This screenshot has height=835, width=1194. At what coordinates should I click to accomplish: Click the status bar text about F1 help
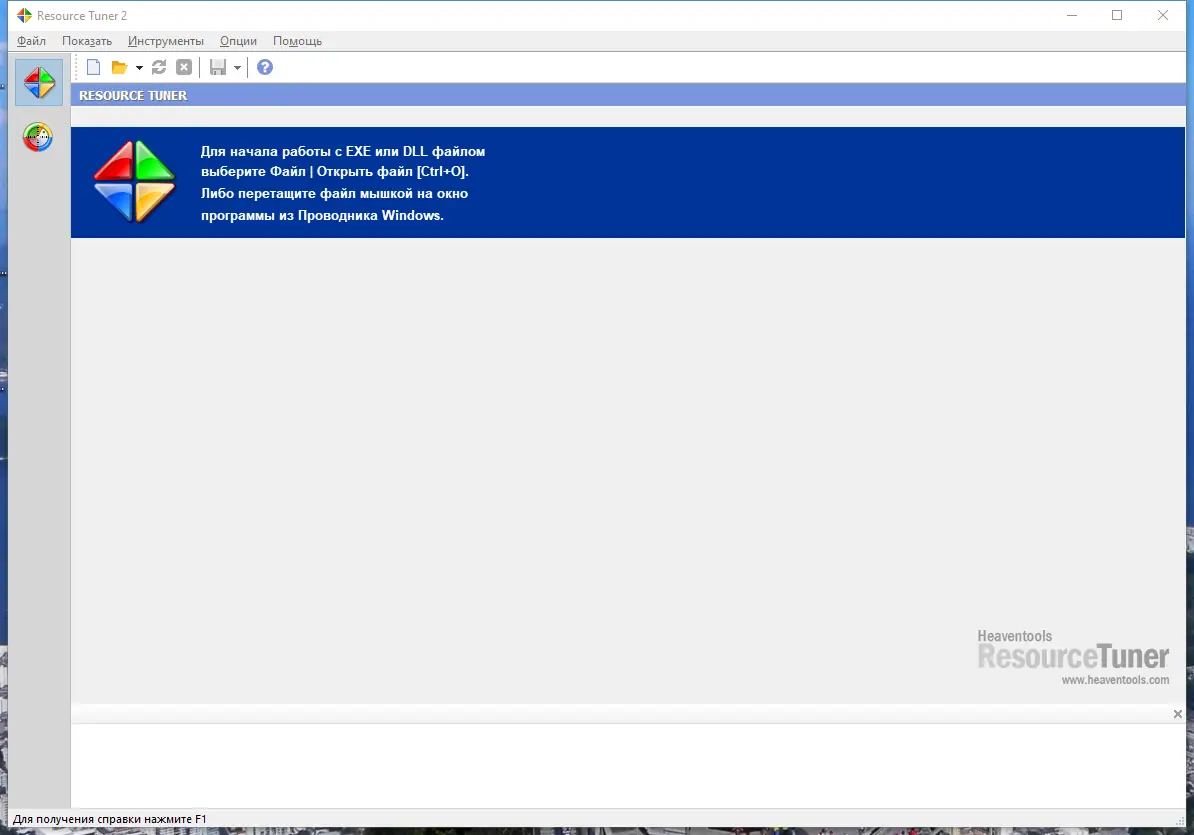110,819
